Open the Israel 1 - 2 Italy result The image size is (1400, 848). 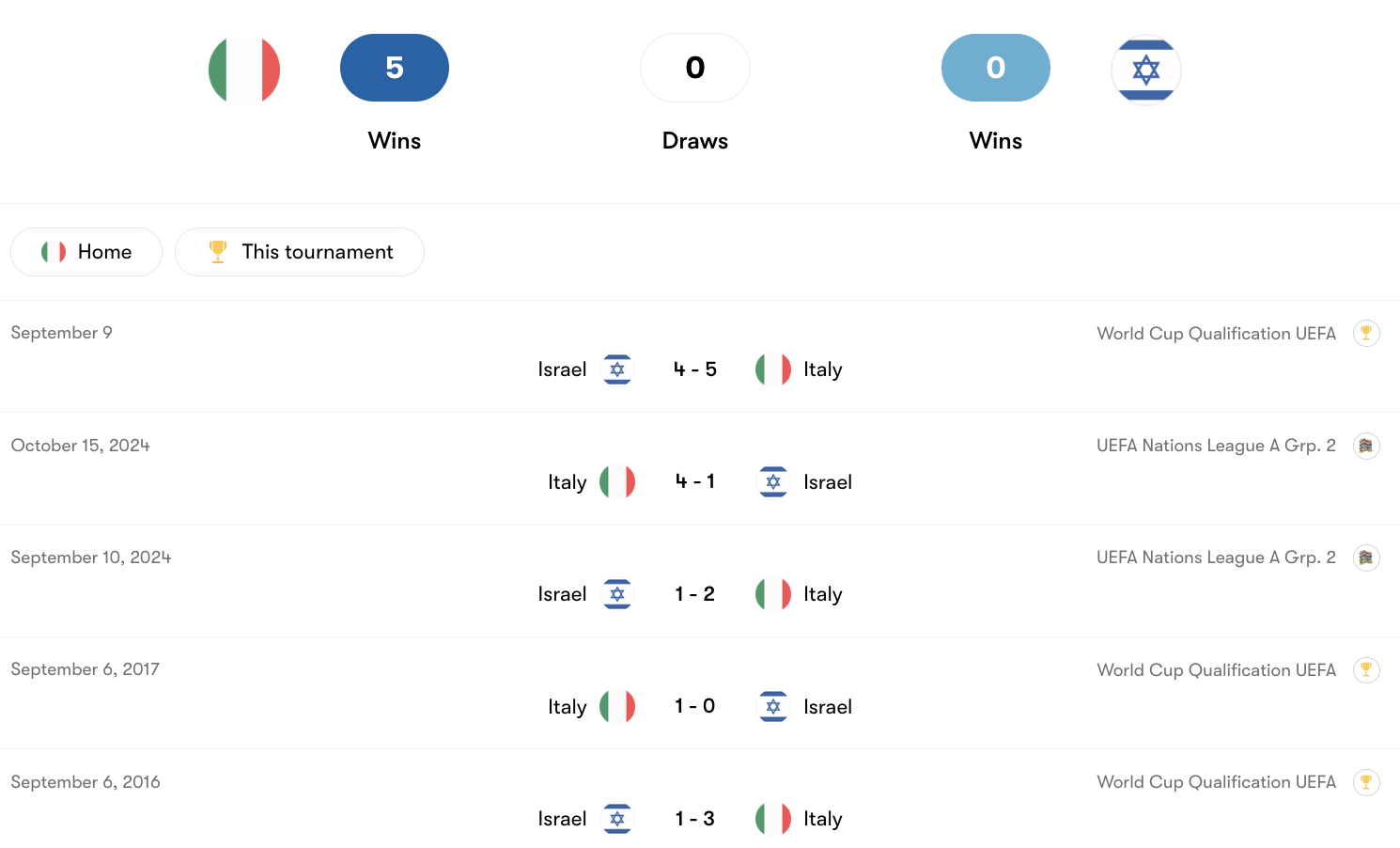click(695, 594)
